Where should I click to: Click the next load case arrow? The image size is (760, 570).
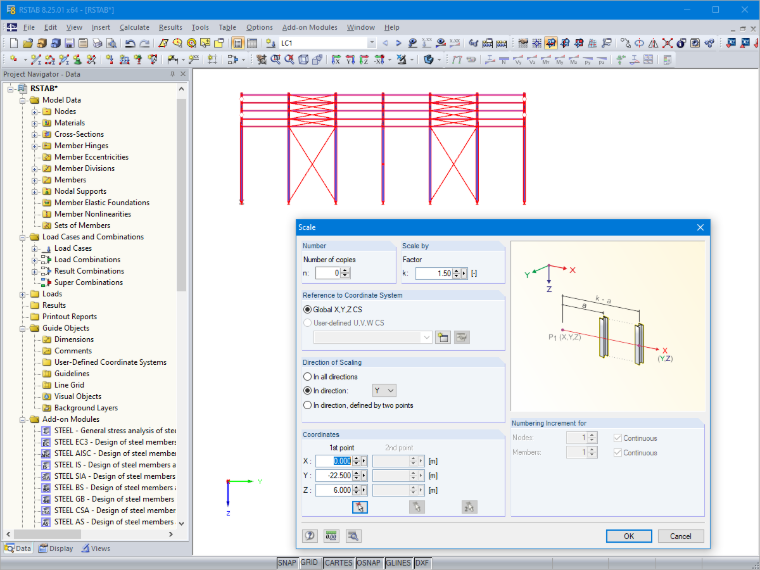point(398,43)
